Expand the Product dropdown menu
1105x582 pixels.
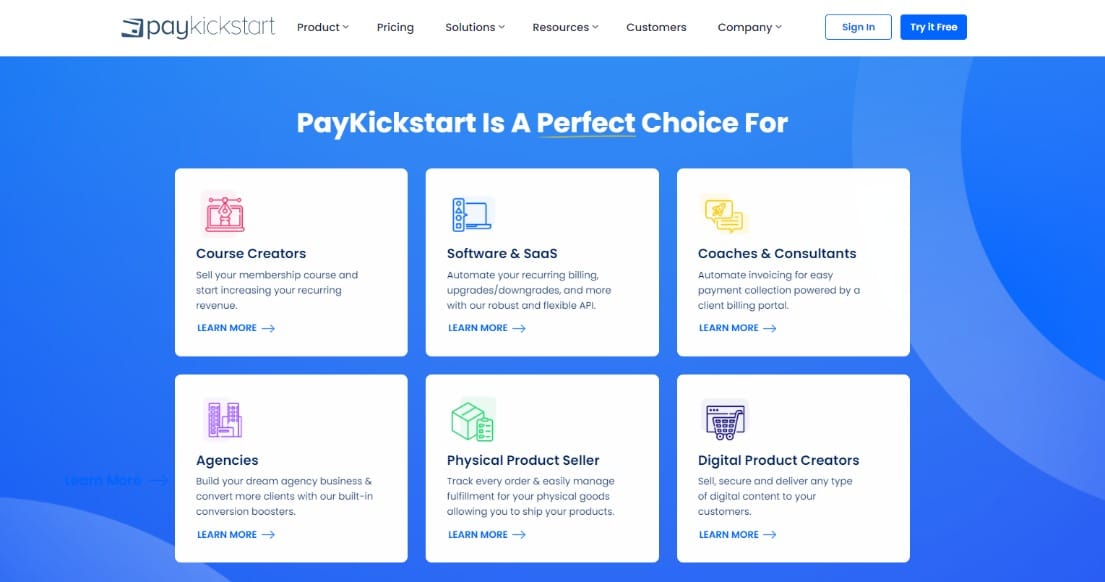coord(322,27)
